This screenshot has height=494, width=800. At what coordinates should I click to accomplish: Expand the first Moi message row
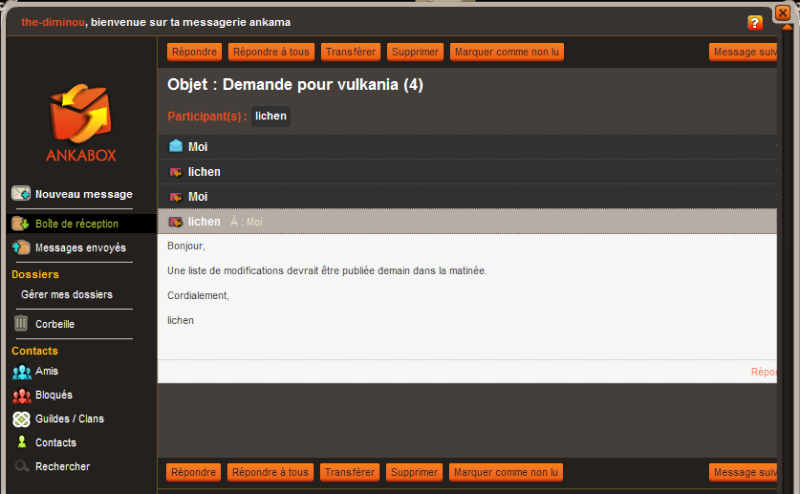(x=467, y=147)
